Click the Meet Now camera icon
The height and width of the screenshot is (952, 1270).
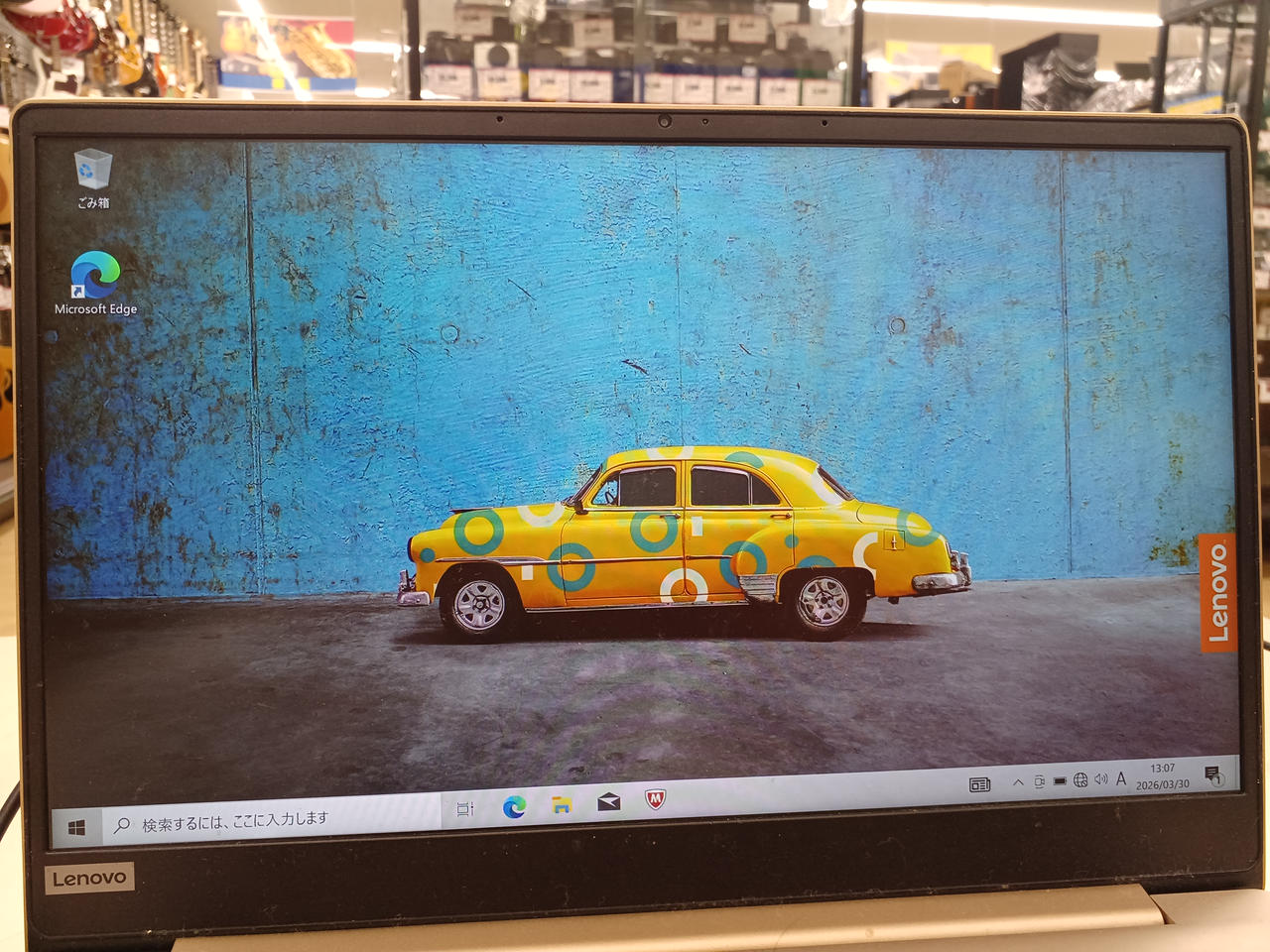click(1039, 781)
